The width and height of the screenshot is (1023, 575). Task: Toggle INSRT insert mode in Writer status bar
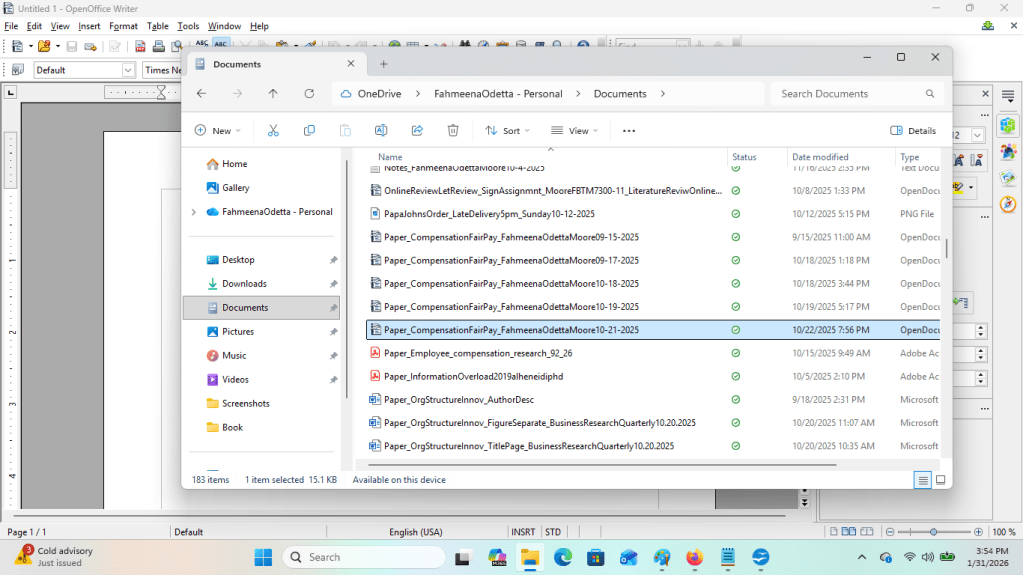[522, 532]
